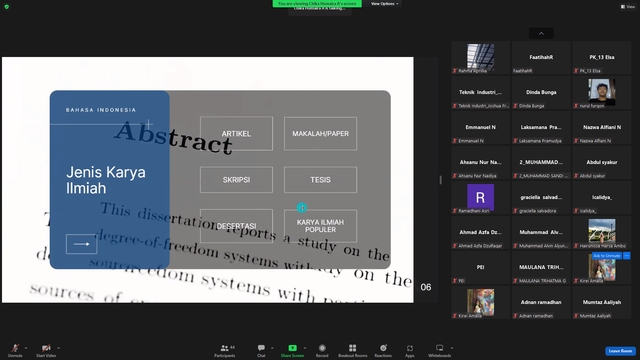Screen dimensions: 640x360
Task: Open the Participants panel
Action: [225, 350]
